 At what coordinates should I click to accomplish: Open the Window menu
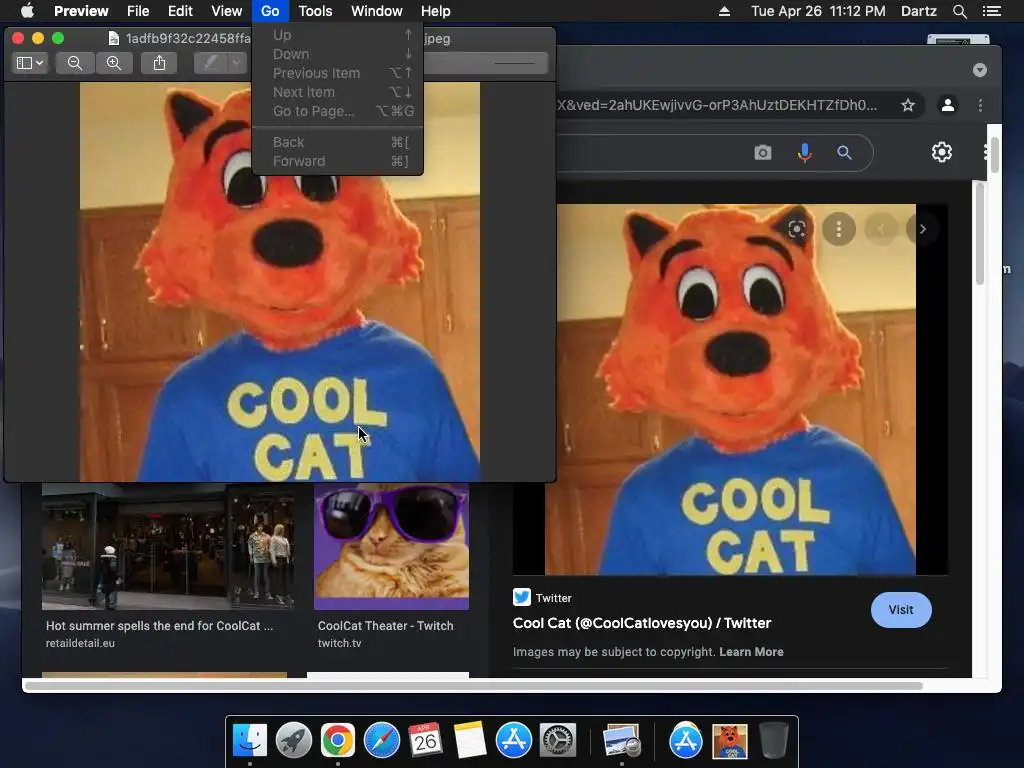coord(377,11)
